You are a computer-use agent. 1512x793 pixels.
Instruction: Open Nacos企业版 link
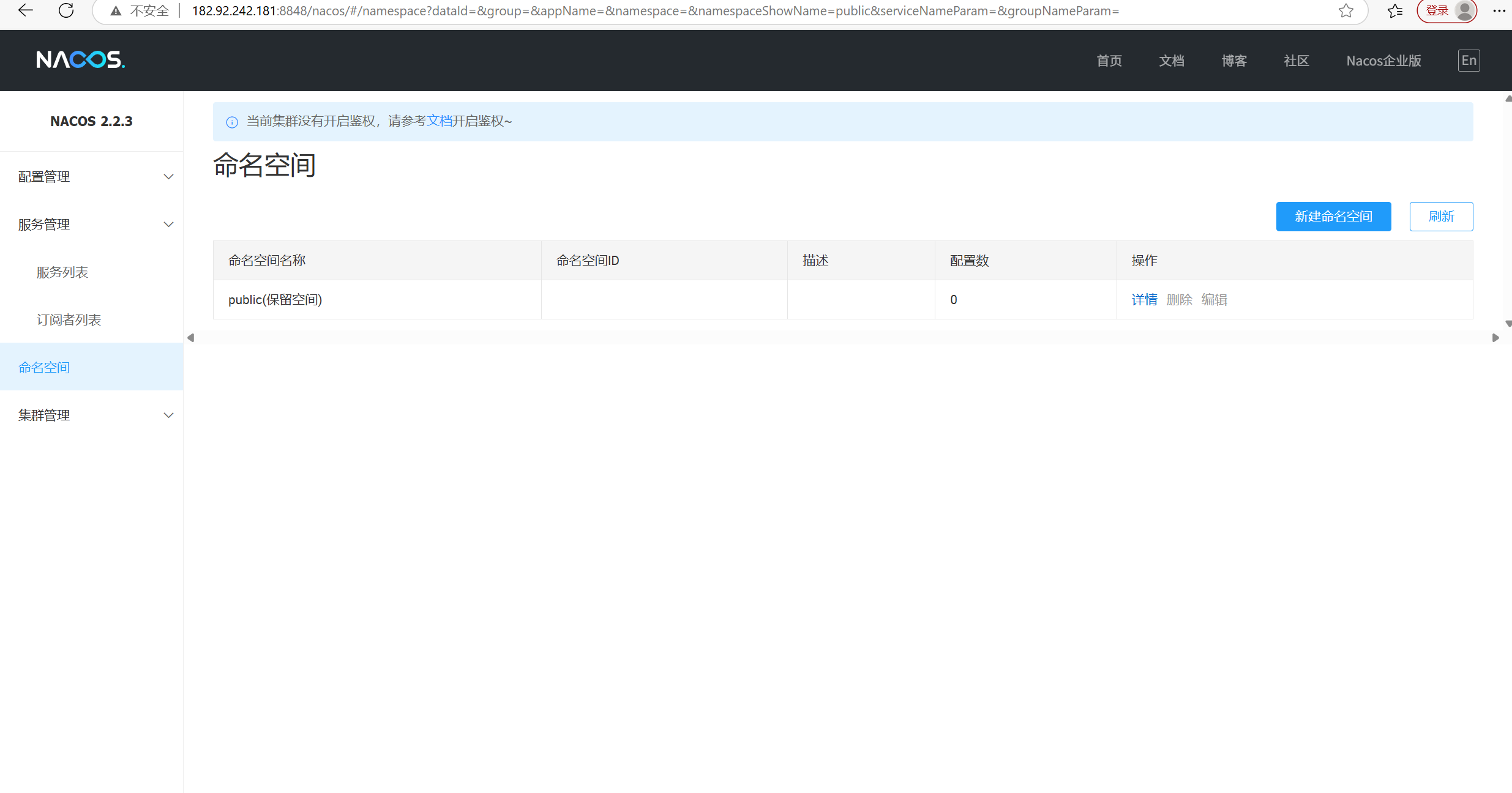click(1383, 61)
